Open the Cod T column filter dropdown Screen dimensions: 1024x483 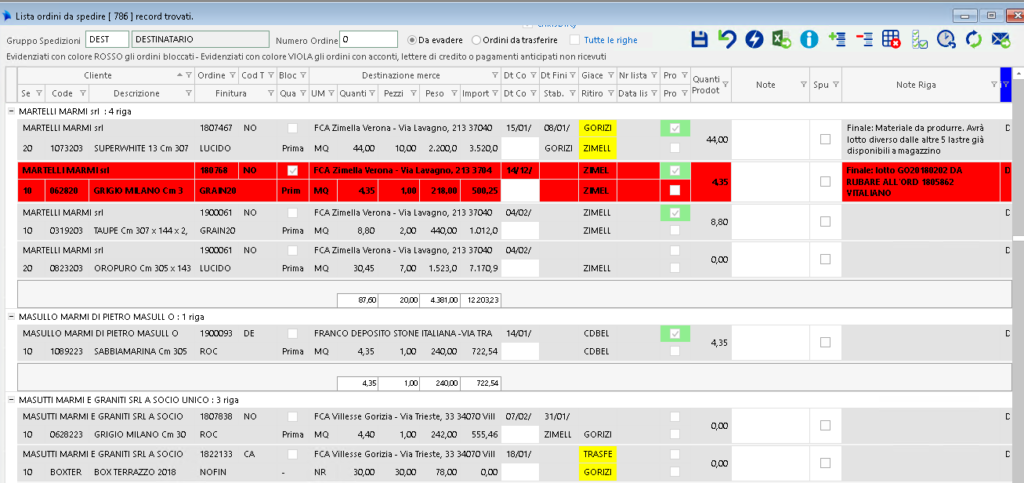point(271,76)
